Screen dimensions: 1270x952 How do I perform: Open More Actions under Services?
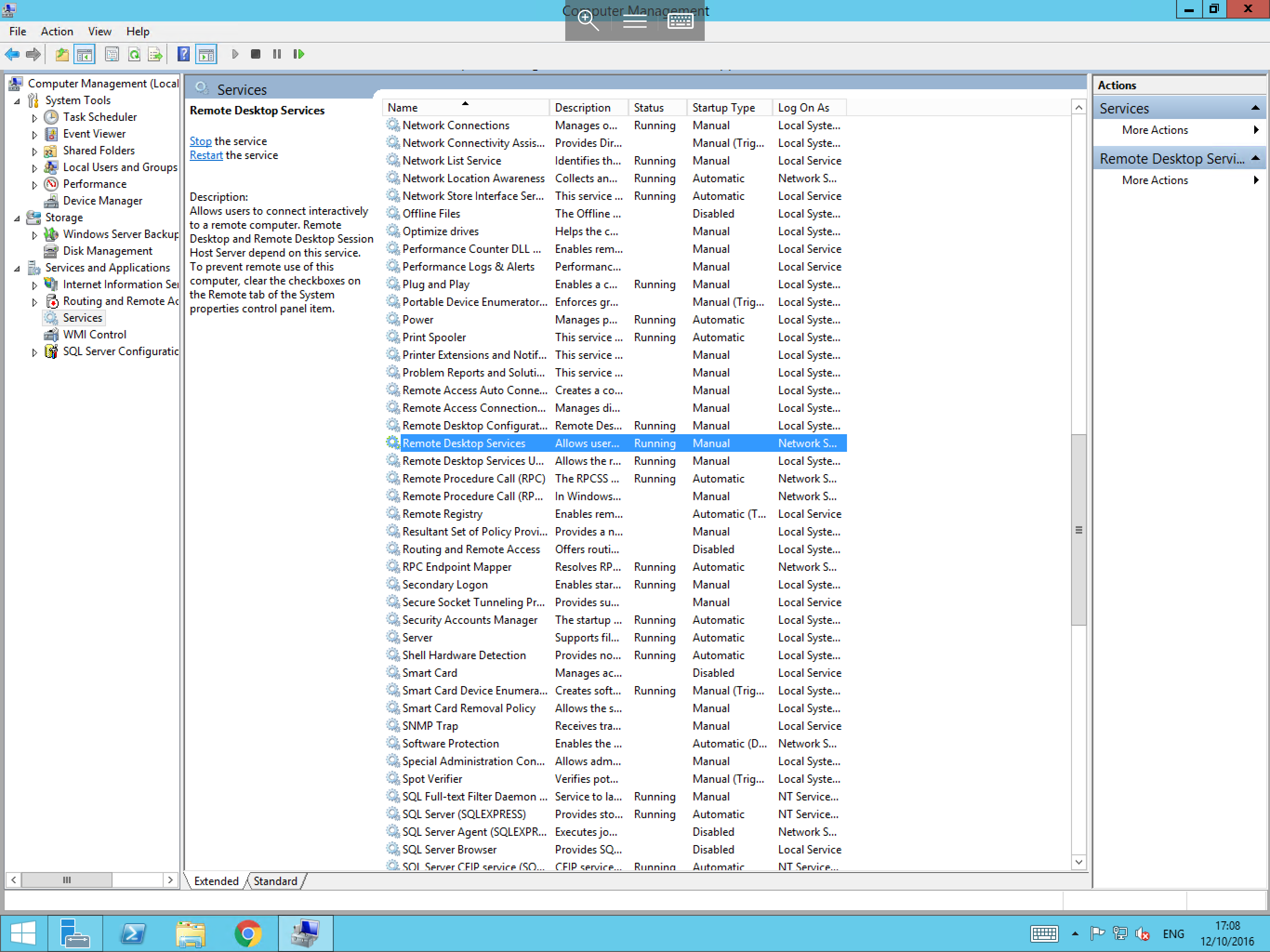1155,130
